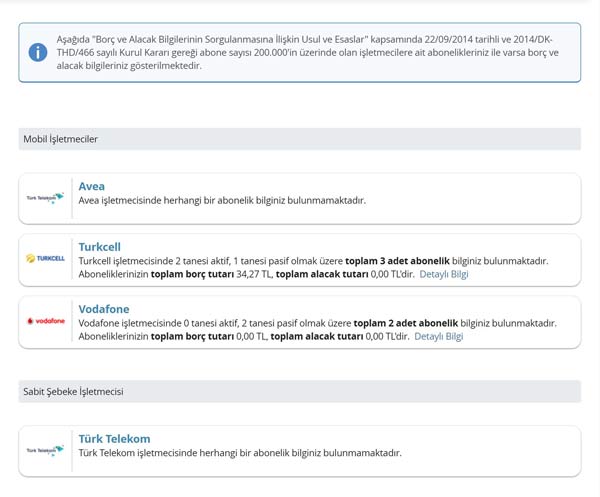This screenshot has width=600, height=497.
Task: Open Detaylı Bilgi link for Vodafone
Action: click(x=438, y=337)
